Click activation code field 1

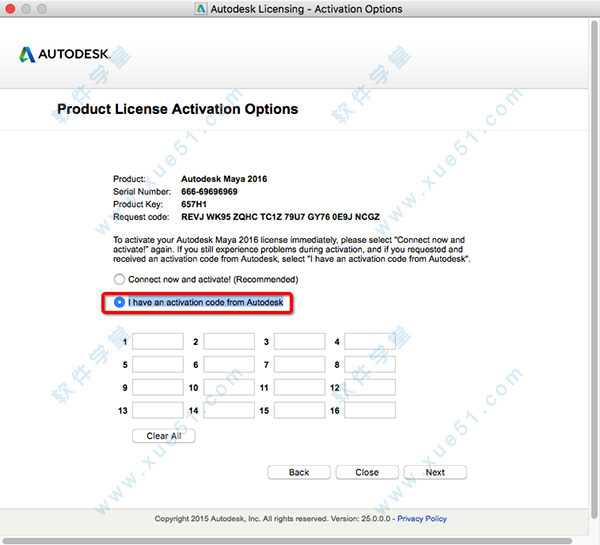(158, 341)
